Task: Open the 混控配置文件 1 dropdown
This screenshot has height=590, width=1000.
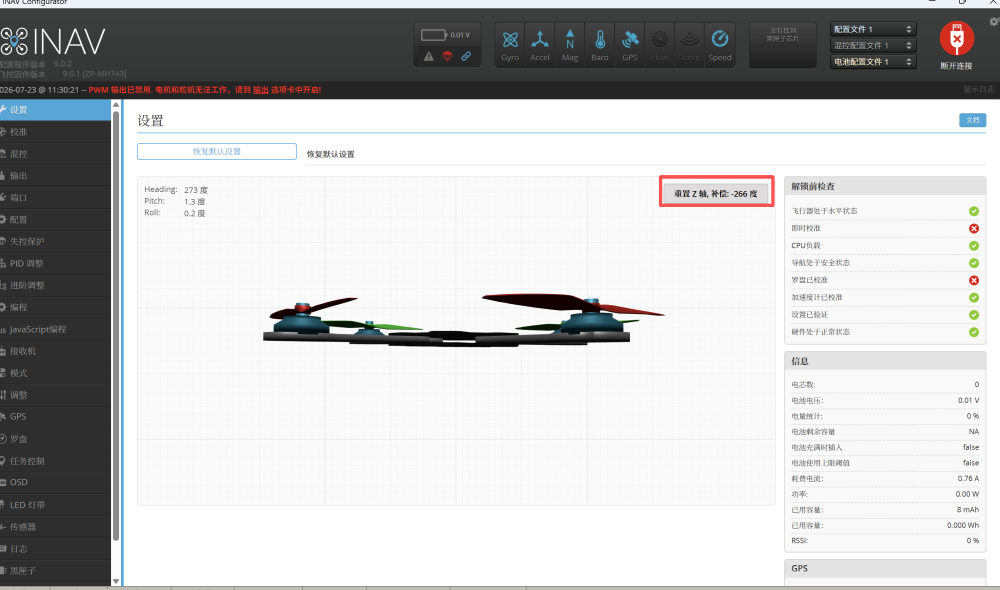Action: tap(872, 45)
